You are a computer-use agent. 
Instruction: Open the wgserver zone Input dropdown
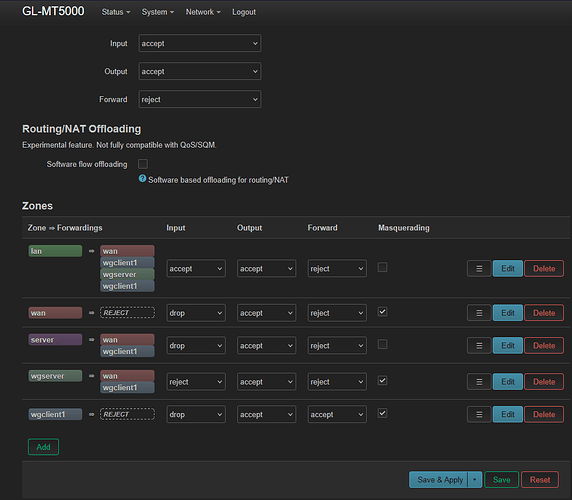(x=196, y=382)
